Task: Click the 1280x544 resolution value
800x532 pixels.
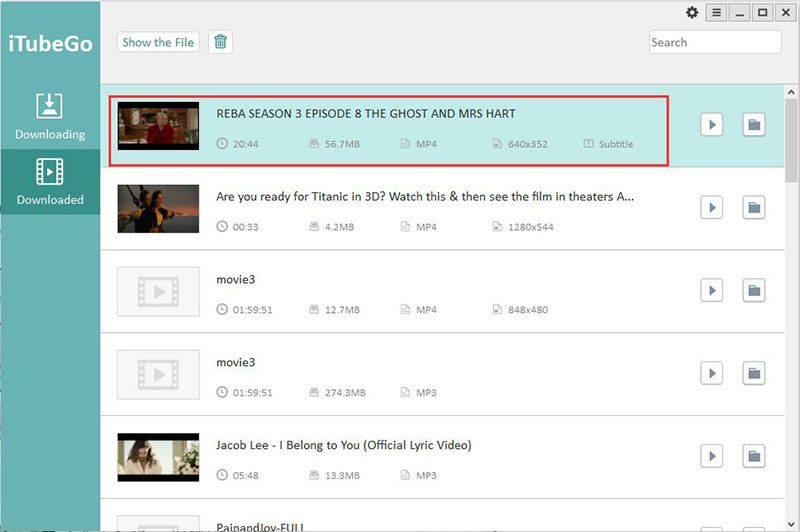Action: [x=531, y=227]
